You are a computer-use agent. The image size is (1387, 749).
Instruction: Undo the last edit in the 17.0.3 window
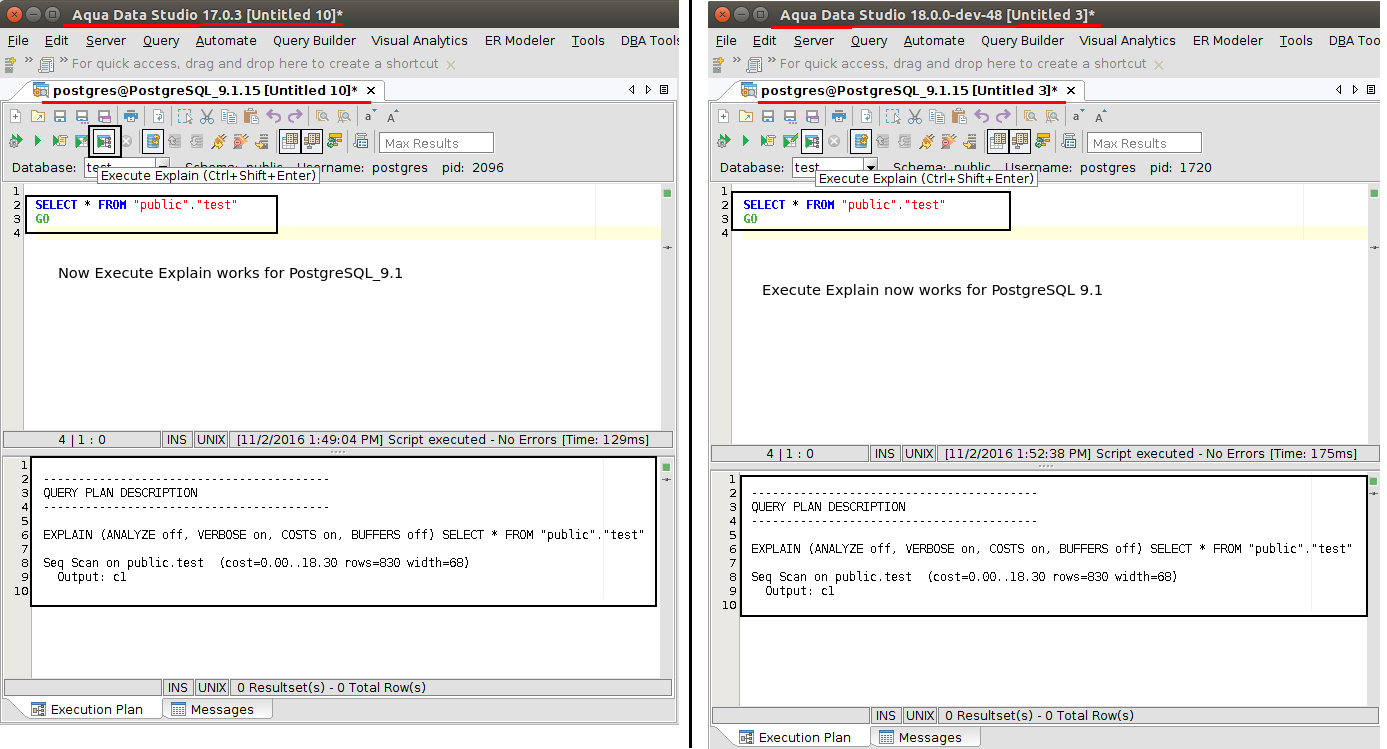tap(273, 116)
